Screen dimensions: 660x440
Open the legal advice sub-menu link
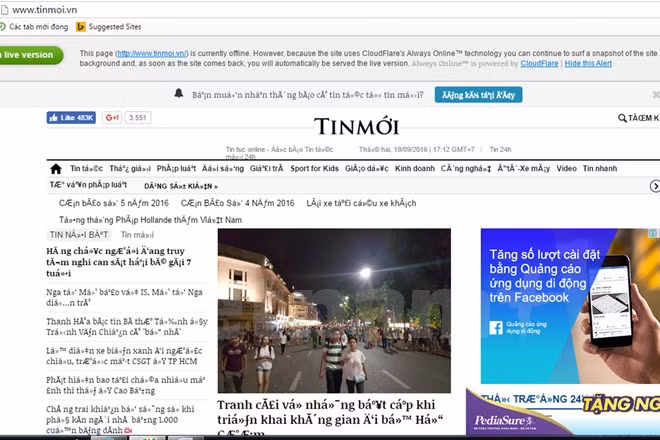tap(88, 185)
